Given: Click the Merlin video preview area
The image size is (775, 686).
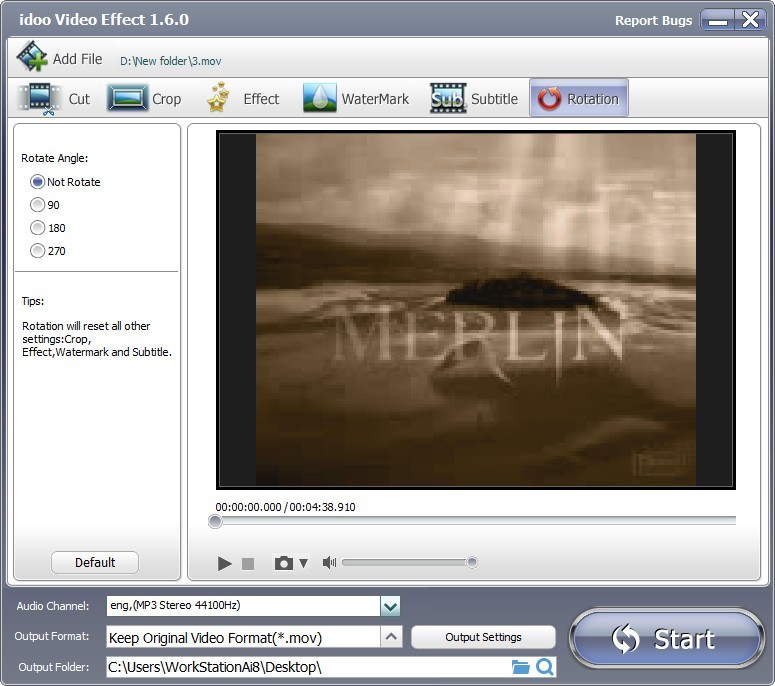Looking at the screenshot, I should [x=475, y=310].
